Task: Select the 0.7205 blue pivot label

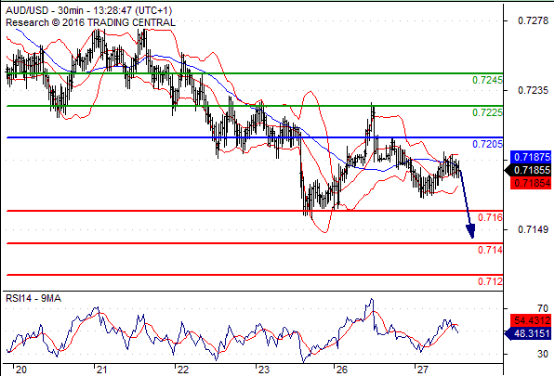Action: 487,144
